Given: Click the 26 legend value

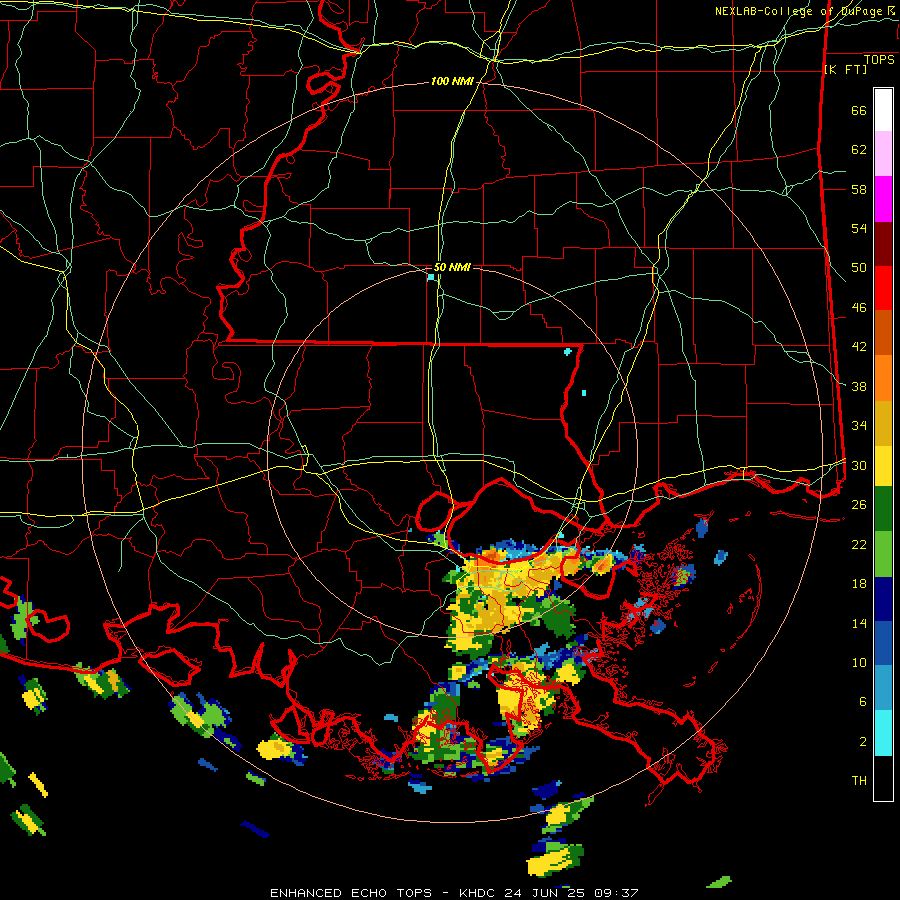Looking at the screenshot, I should [859, 505].
